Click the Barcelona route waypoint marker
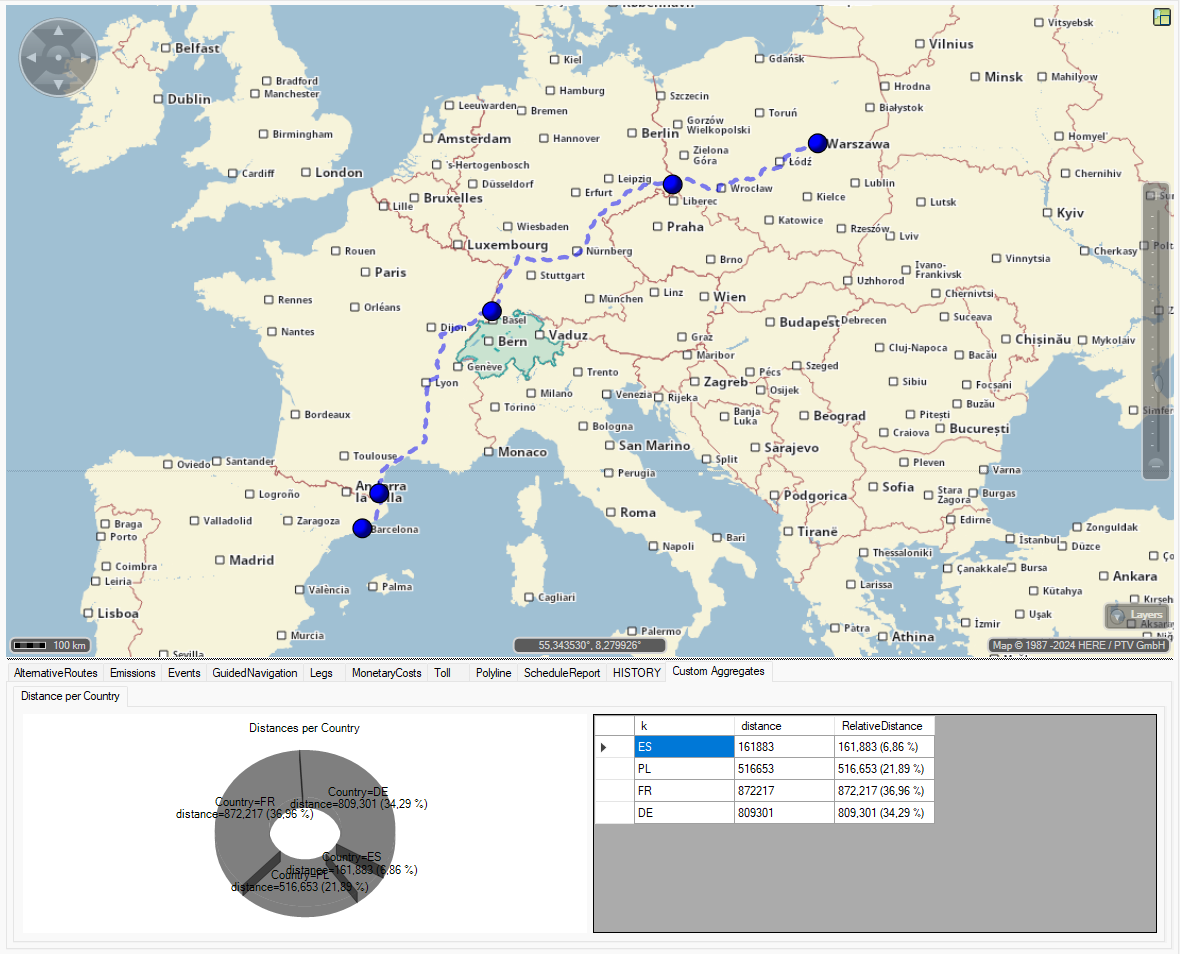 coord(362,527)
